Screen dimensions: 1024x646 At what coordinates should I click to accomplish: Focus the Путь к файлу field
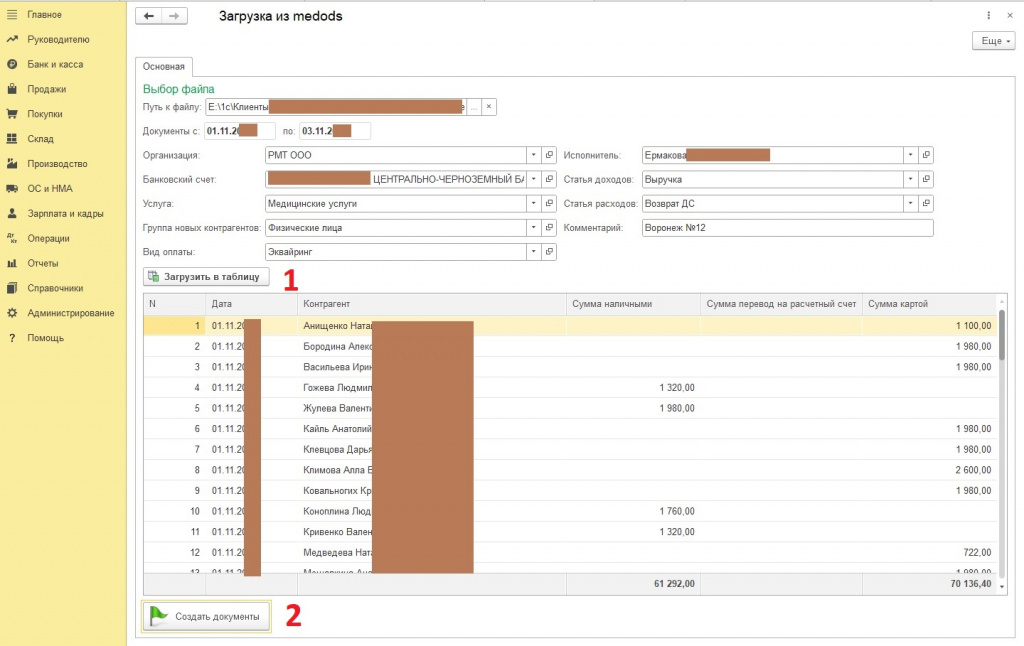[336, 106]
